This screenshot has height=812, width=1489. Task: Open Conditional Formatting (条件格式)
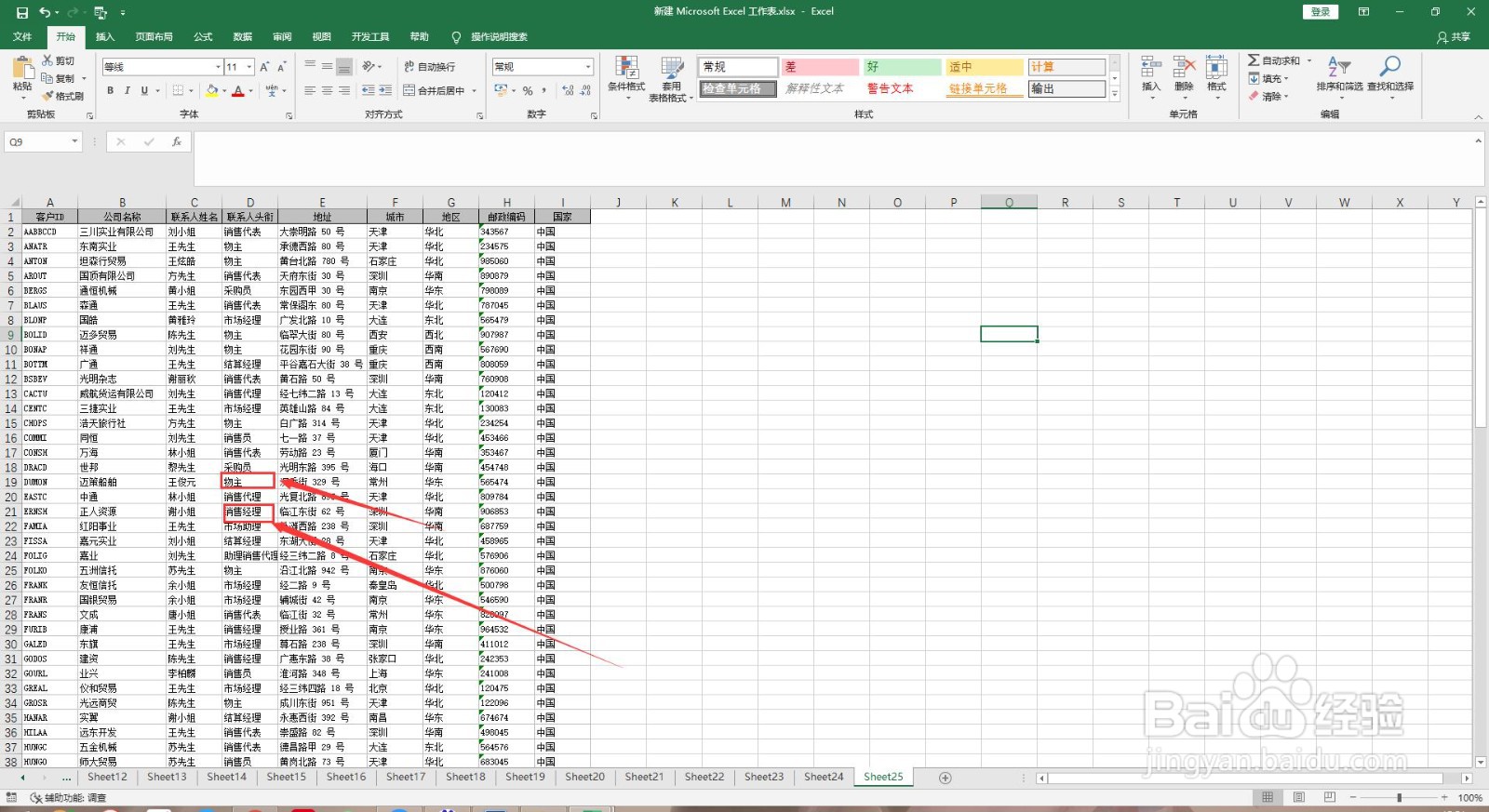626,76
